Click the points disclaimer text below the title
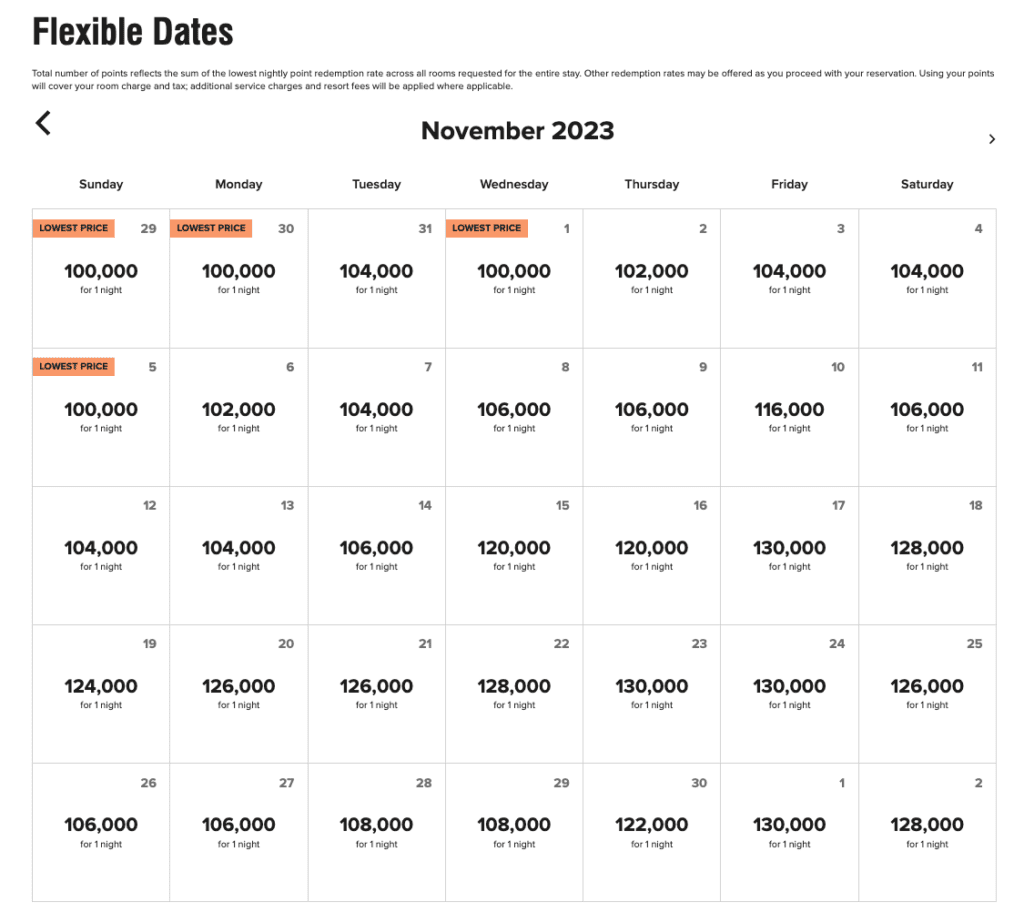The width and height of the screenshot is (1024, 912). click(x=513, y=78)
